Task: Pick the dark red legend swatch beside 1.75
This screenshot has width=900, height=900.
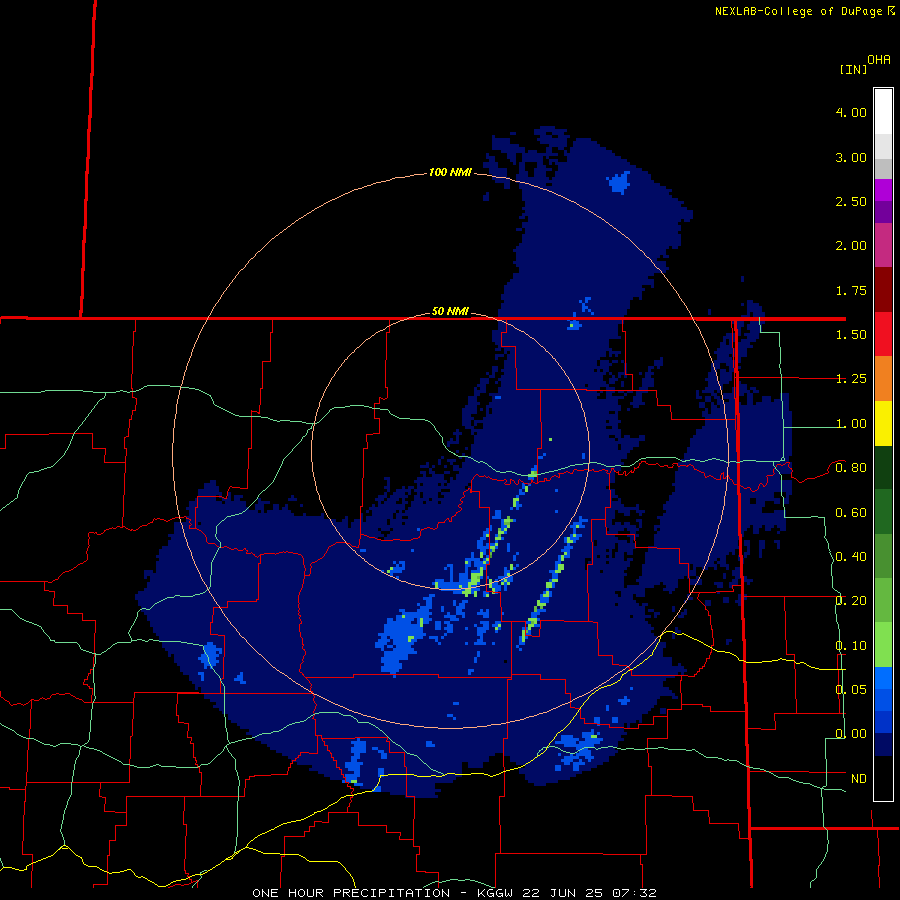Action: [x=883, y=290]
